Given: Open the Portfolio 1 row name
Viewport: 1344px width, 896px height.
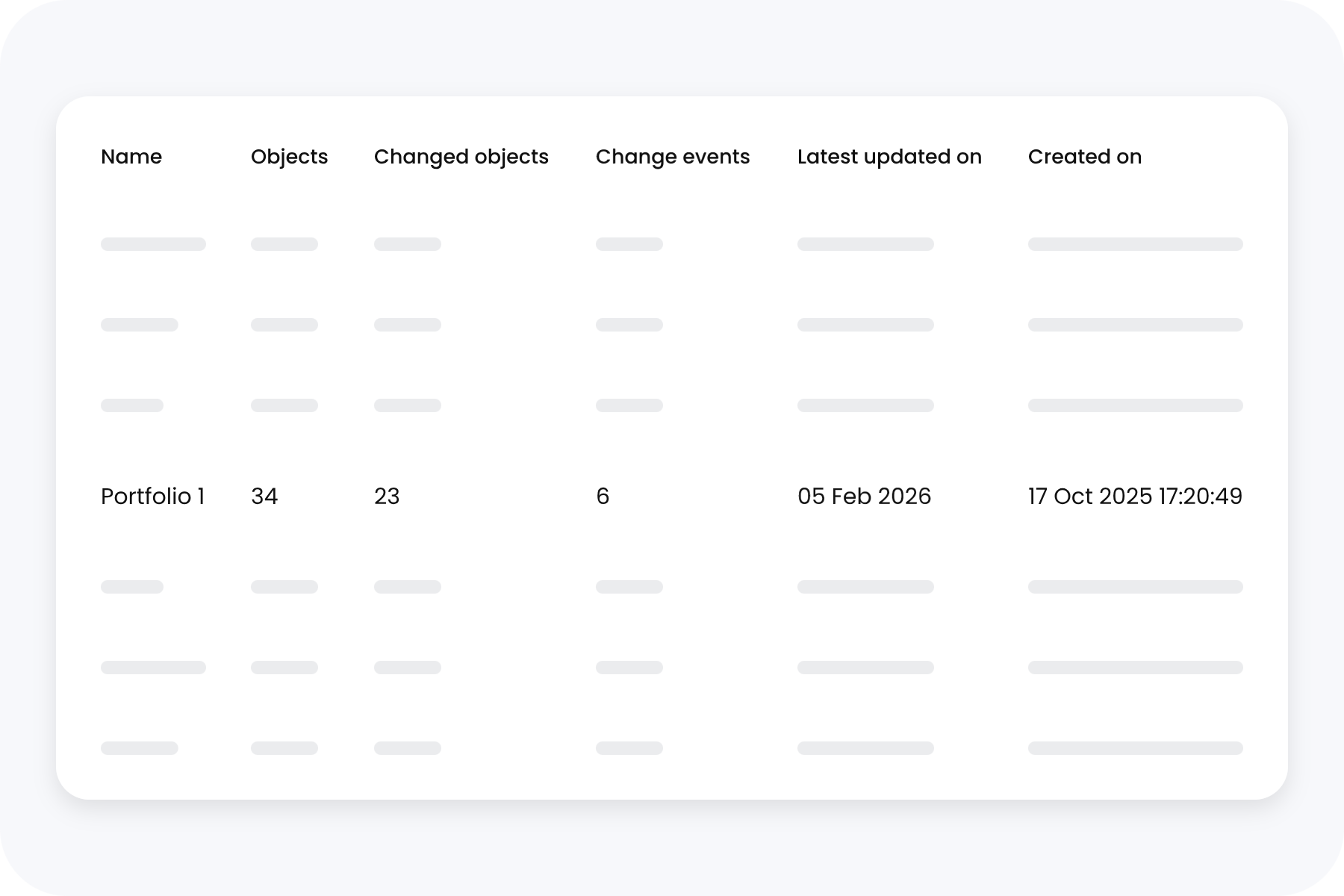Looking at the screenshot, I should (152, 497).
